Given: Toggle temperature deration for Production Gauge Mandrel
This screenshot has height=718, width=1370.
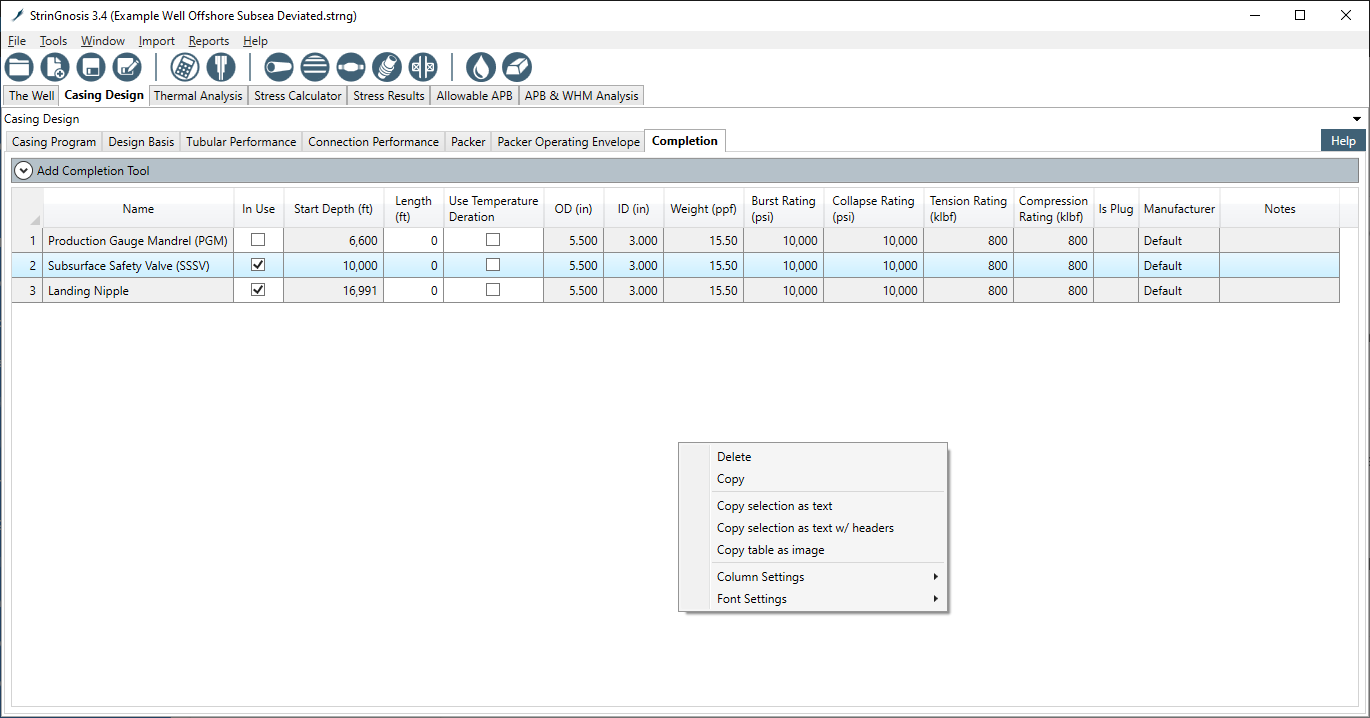Looking at the screenshot, I should [493, 240].
